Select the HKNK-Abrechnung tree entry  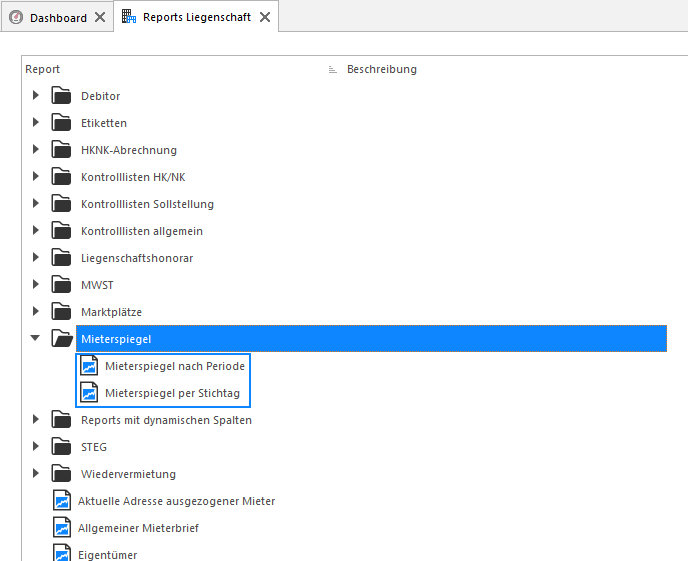[x=129, y=150]
